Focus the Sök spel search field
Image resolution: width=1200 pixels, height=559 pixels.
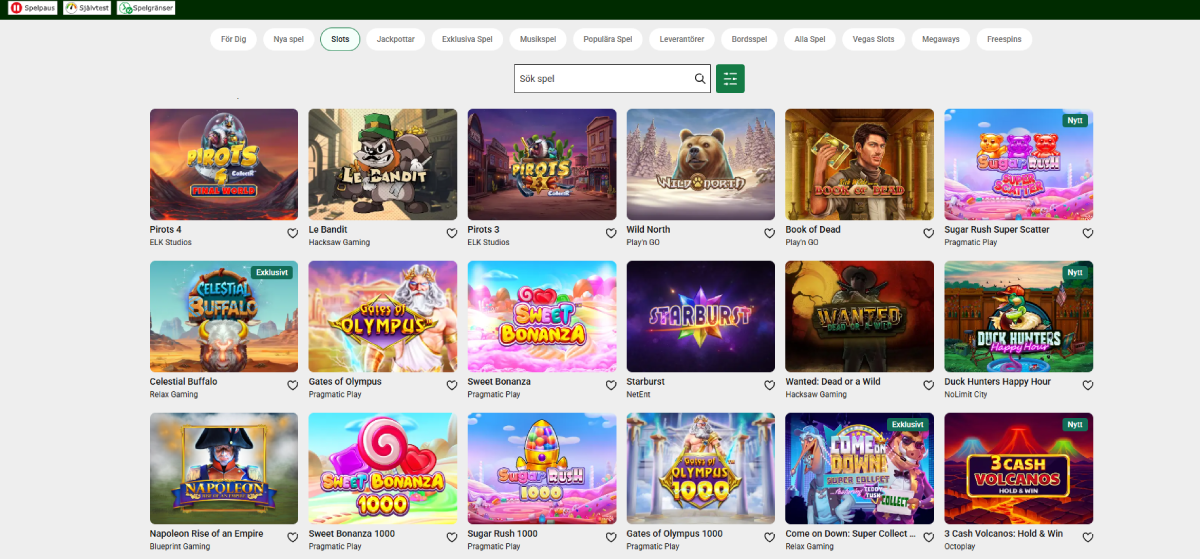pos(612,79)
